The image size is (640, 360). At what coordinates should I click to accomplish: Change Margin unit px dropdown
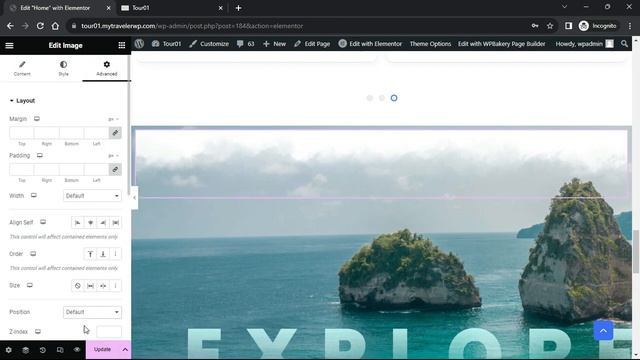click(113, 119)
